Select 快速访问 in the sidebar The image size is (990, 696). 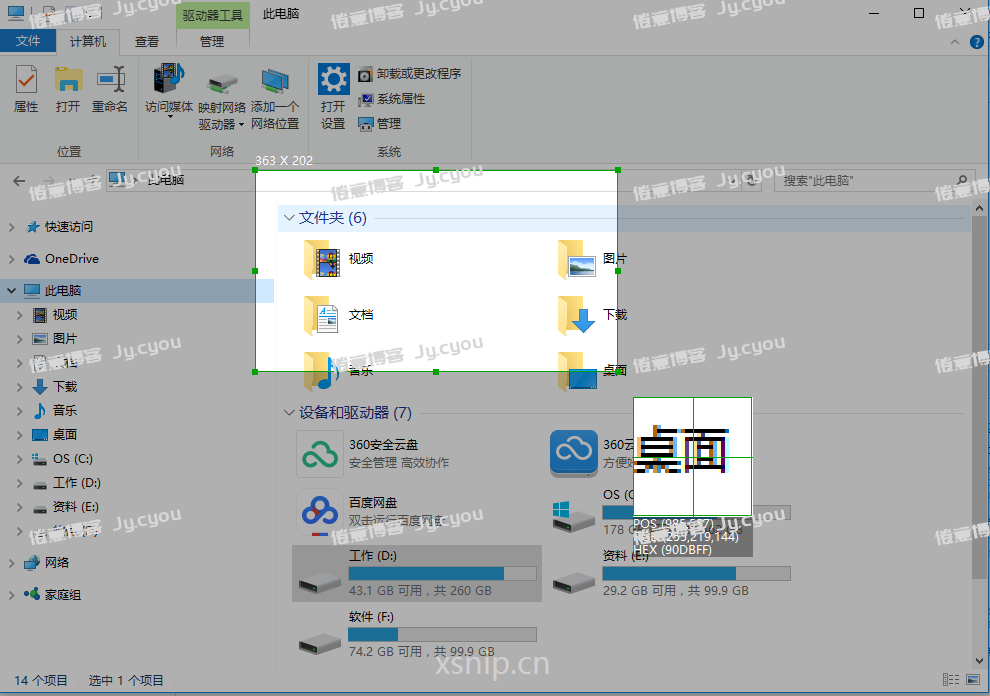click(x=59, y=227)
